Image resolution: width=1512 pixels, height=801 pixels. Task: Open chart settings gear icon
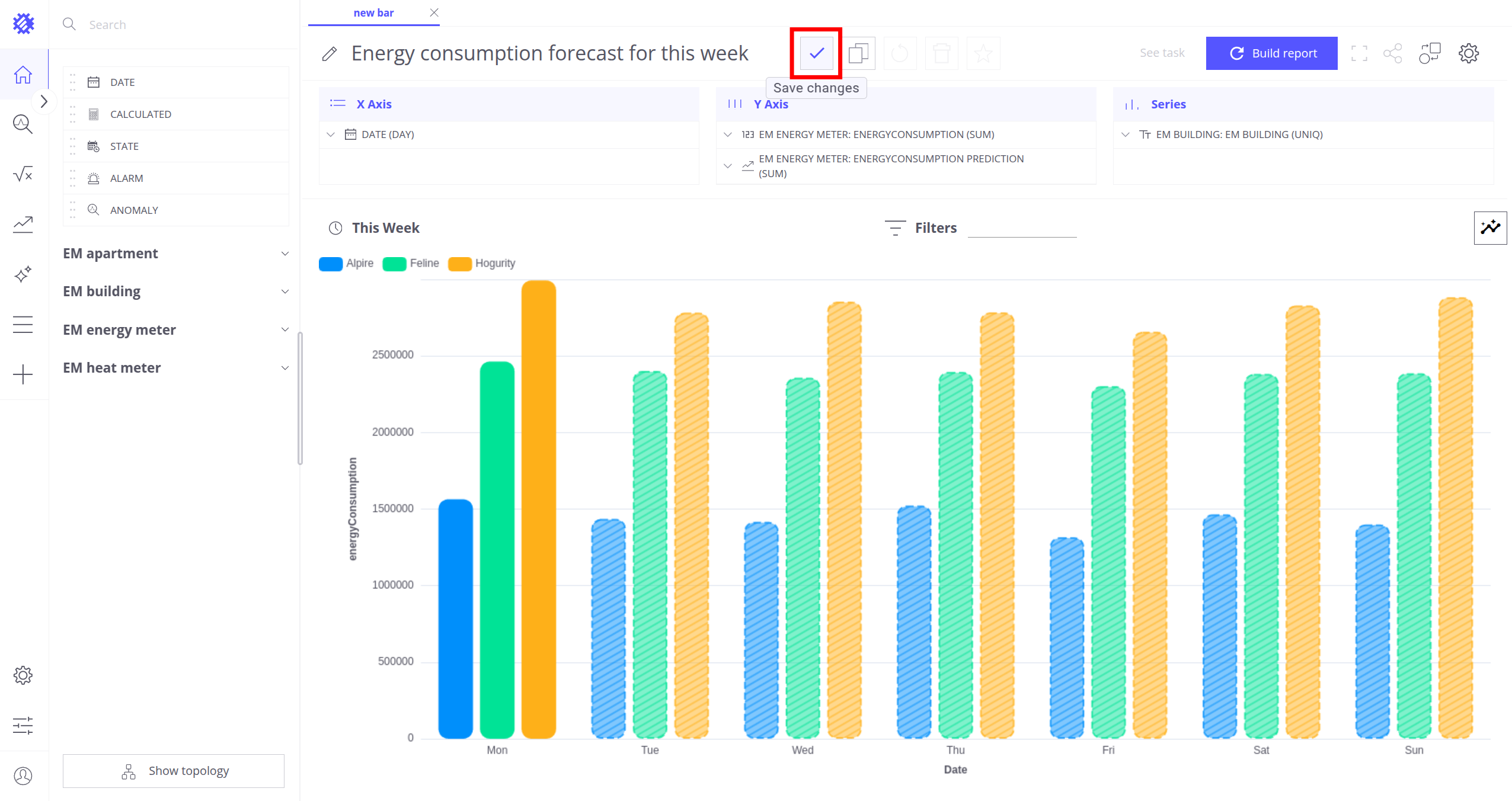1468,53
